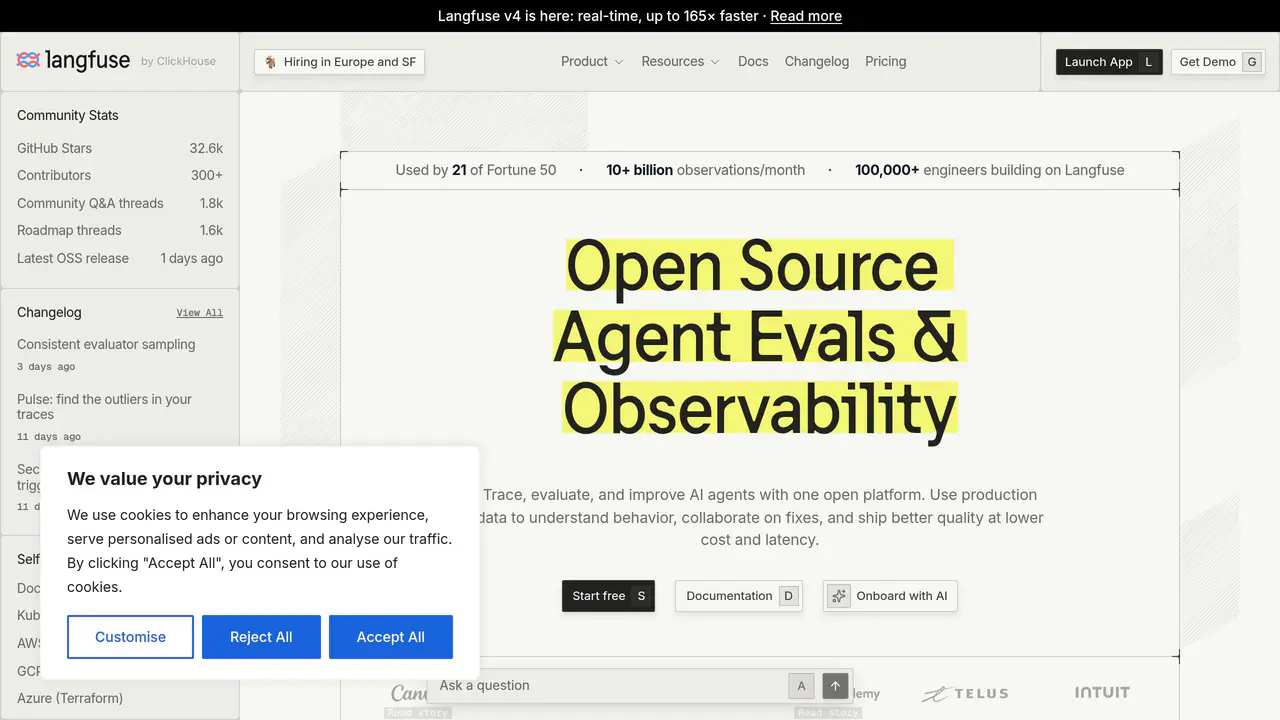This screenshot has height=720, width=1280.
Task: Click the by ClickHouse text
Action: pyautogui.click(x=178, y=62)
